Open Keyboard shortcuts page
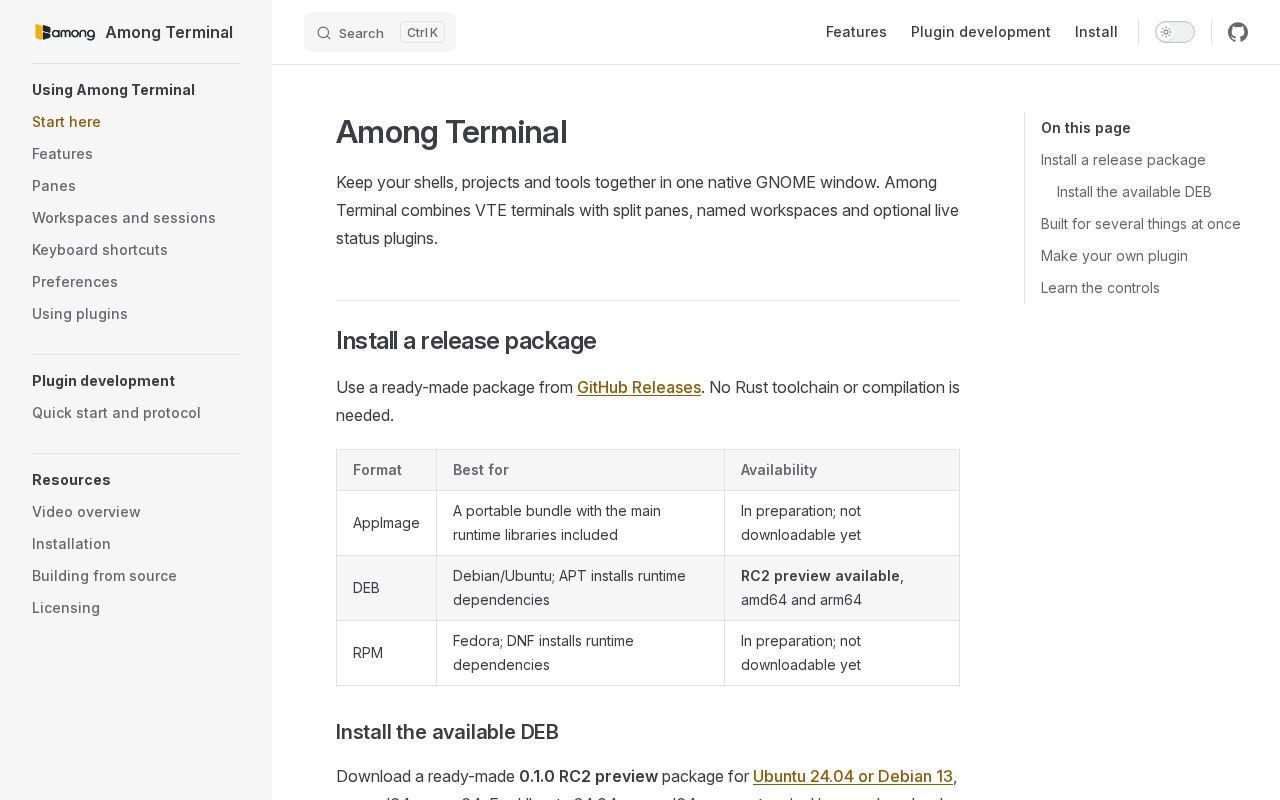Viewport: 1280px width, 800px height. pyautogui.click(x=100, y=250)
